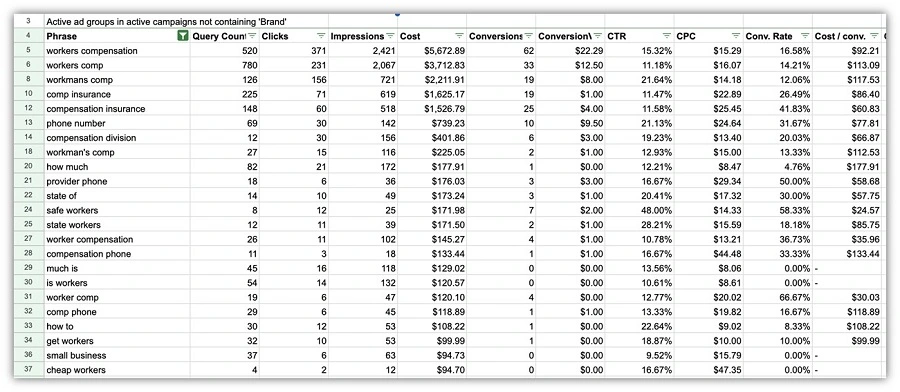Image resolution: width=900 pixels, height=392 pixels.
Task: Click the 'is workers' phrase cell
Action: coord(117,283)
